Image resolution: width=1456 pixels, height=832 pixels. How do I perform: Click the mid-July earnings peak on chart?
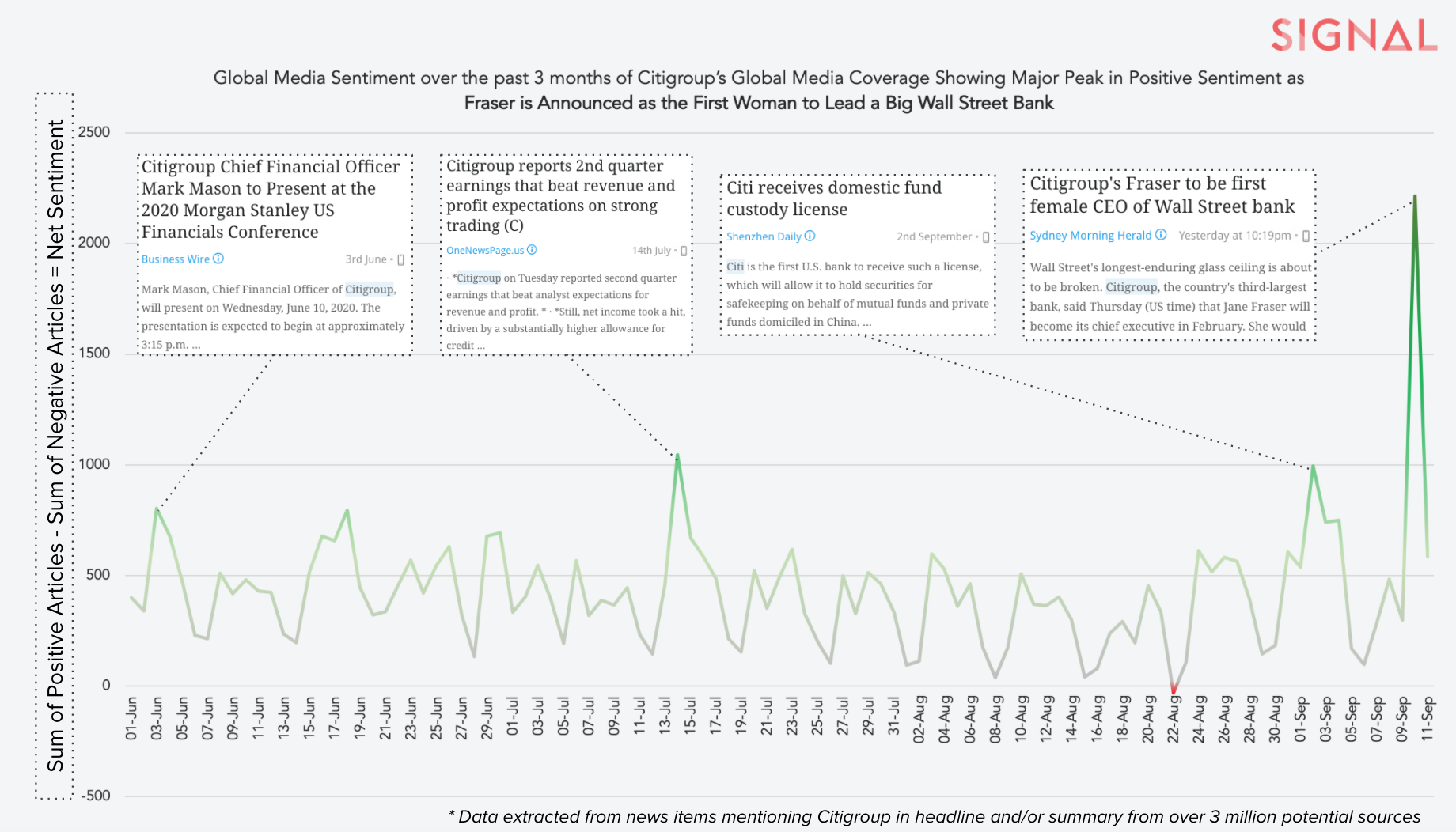point(677,456)
